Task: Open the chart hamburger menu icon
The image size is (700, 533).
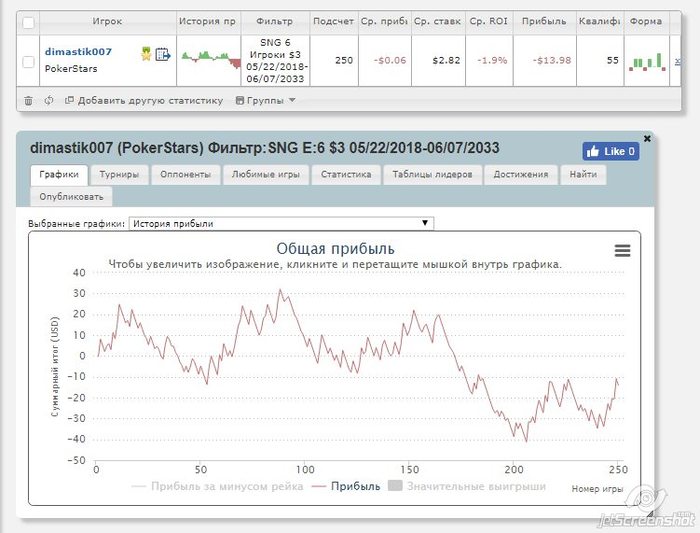Action: [x=622, y=250]
